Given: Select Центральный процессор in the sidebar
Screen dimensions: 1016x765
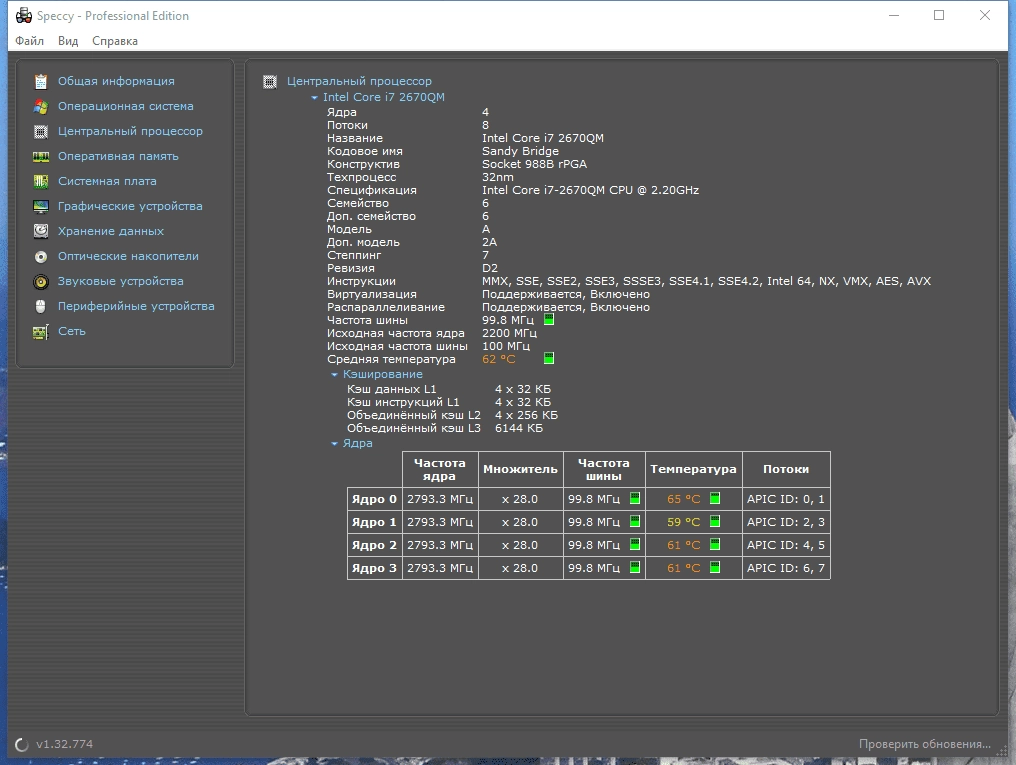Looking at the screenshot, I should pos(130,131).
